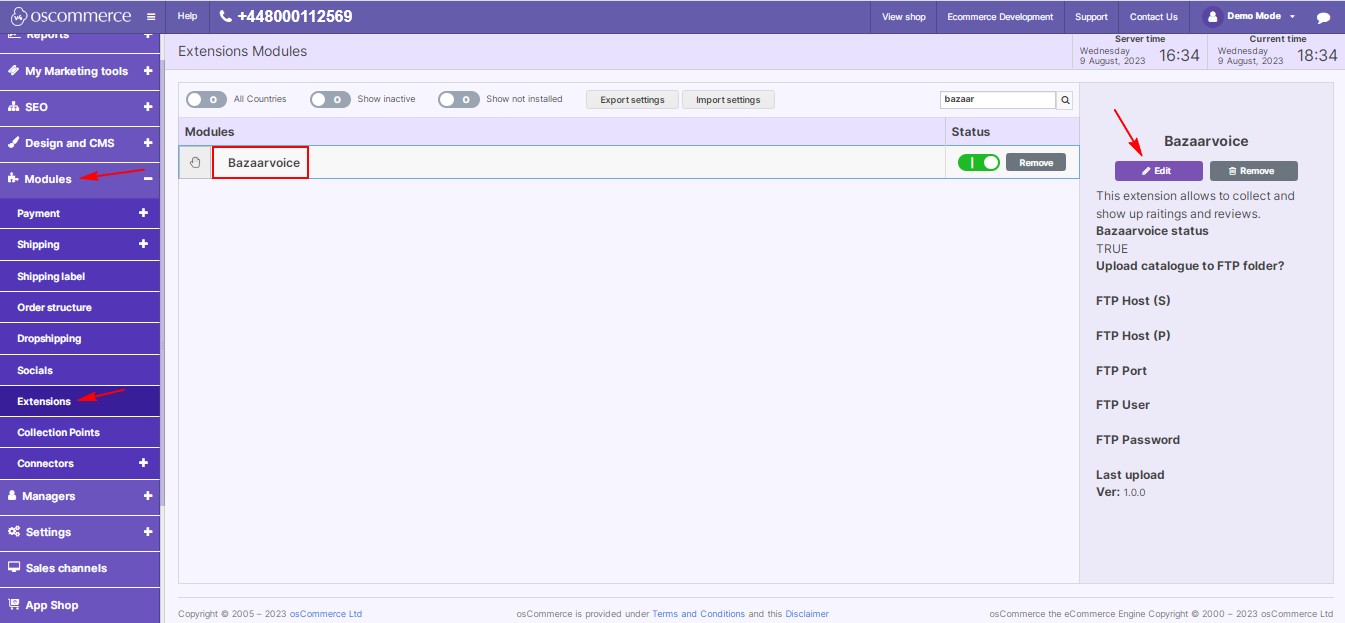Toggle the All Countries switch
This screenshot has height=623, width=1345.
click(206, 99)
